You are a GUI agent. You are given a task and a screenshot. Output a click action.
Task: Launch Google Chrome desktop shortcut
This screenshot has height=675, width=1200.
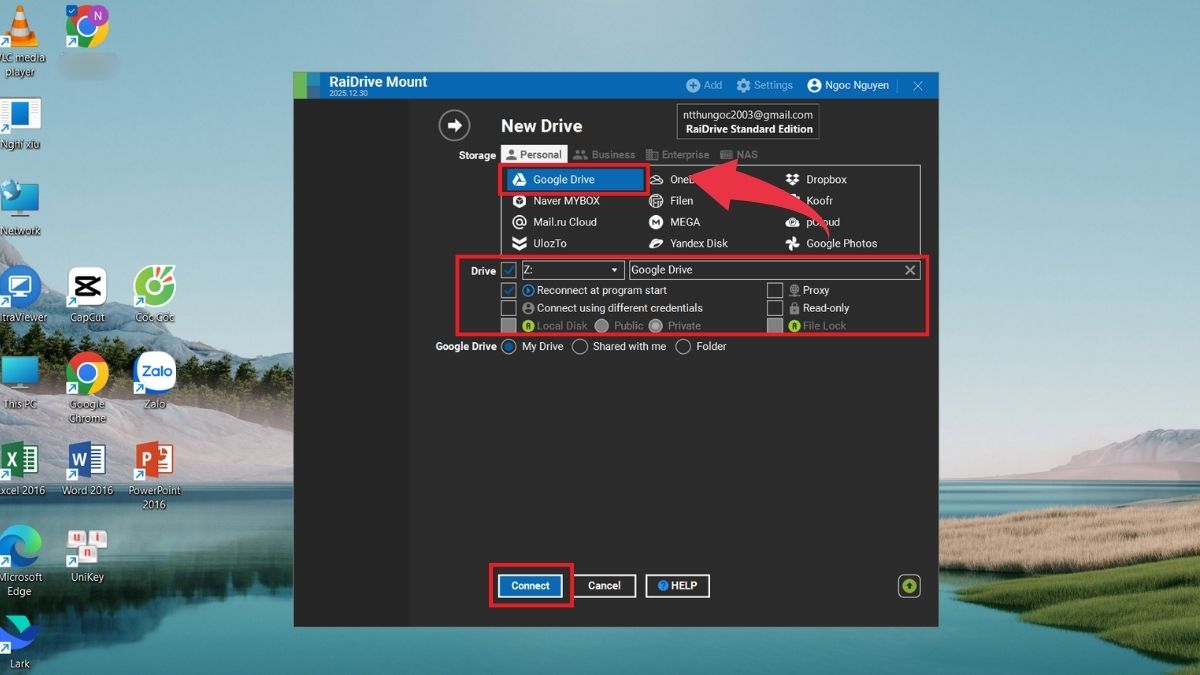[87, 388]
